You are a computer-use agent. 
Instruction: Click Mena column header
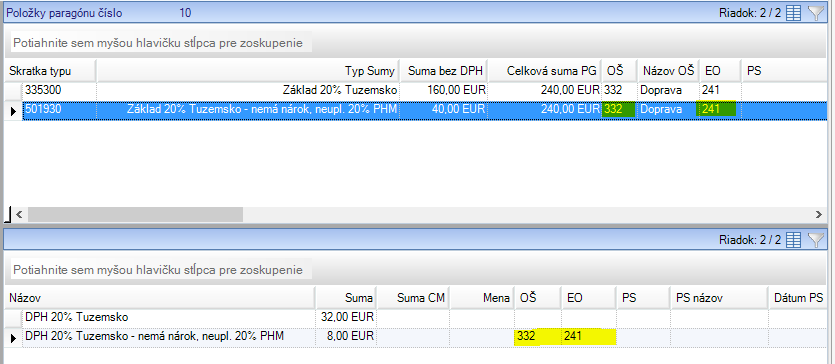(482, 298)
